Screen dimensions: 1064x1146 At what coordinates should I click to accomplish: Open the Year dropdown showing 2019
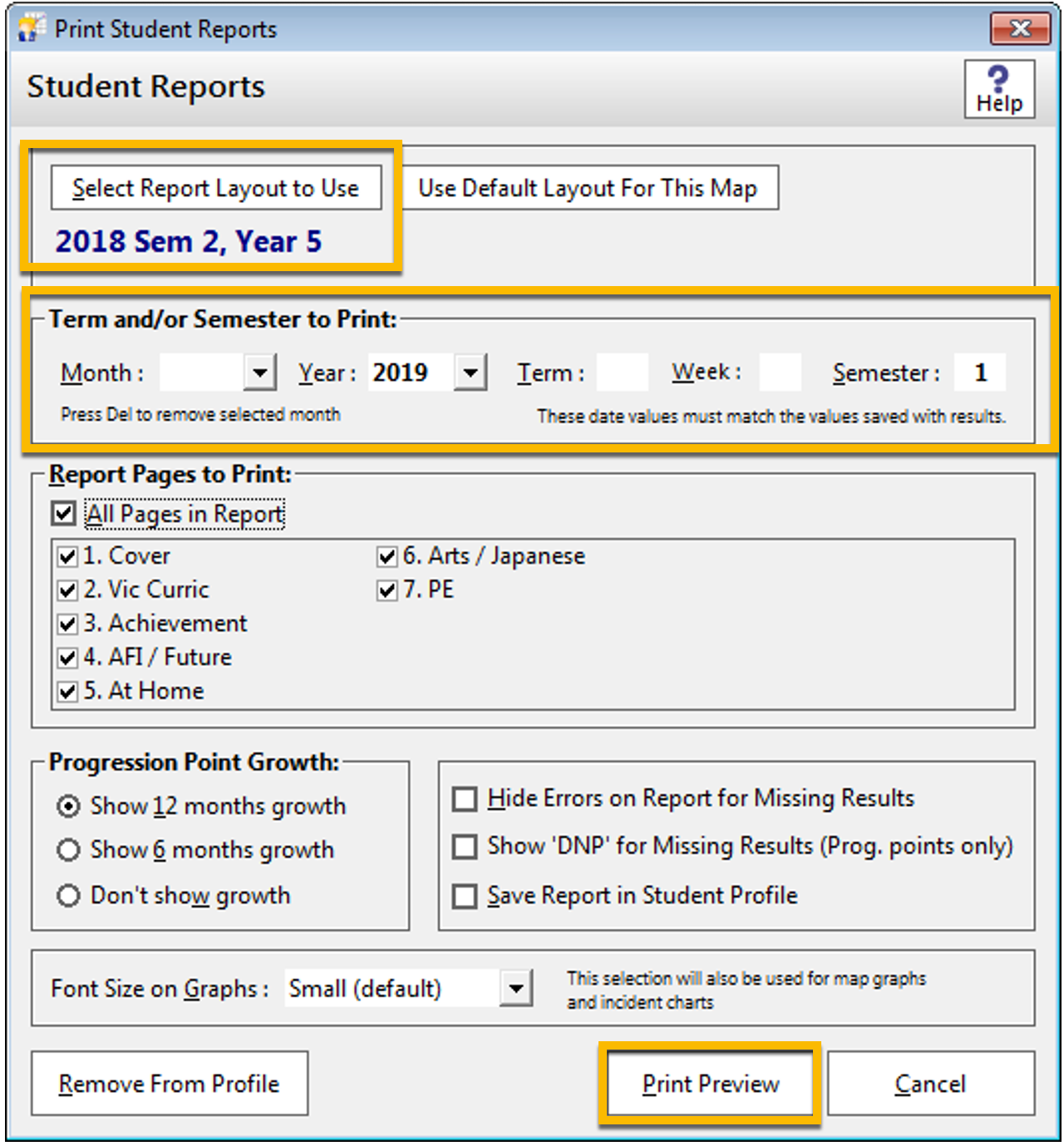(x=471, y=373)
